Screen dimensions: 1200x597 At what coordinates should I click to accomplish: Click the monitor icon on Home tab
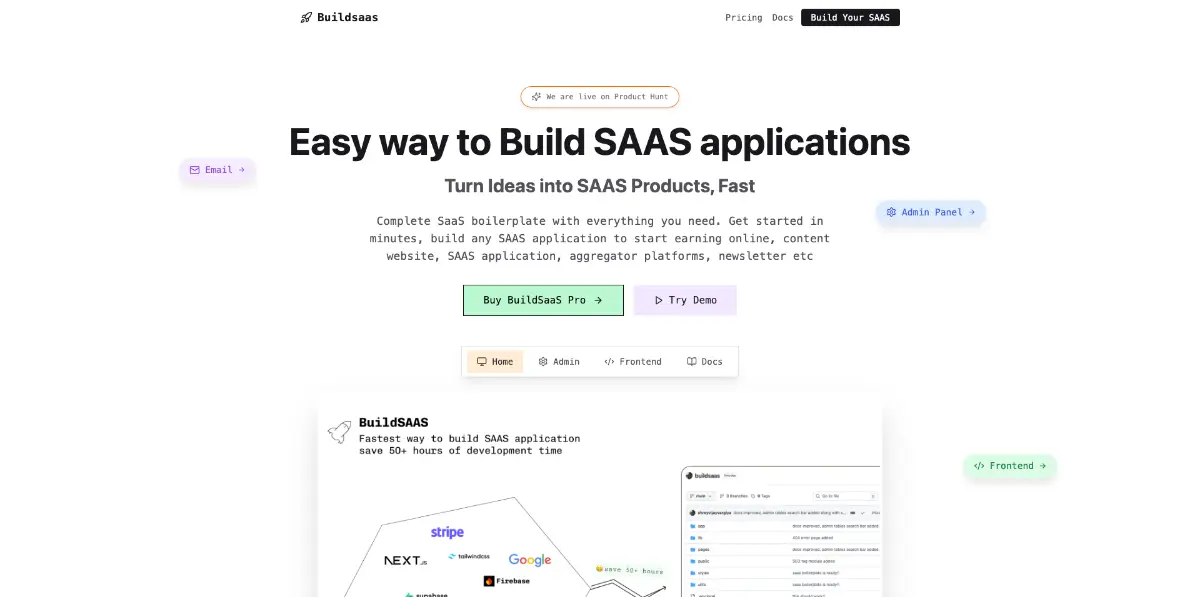click(482, 362)
